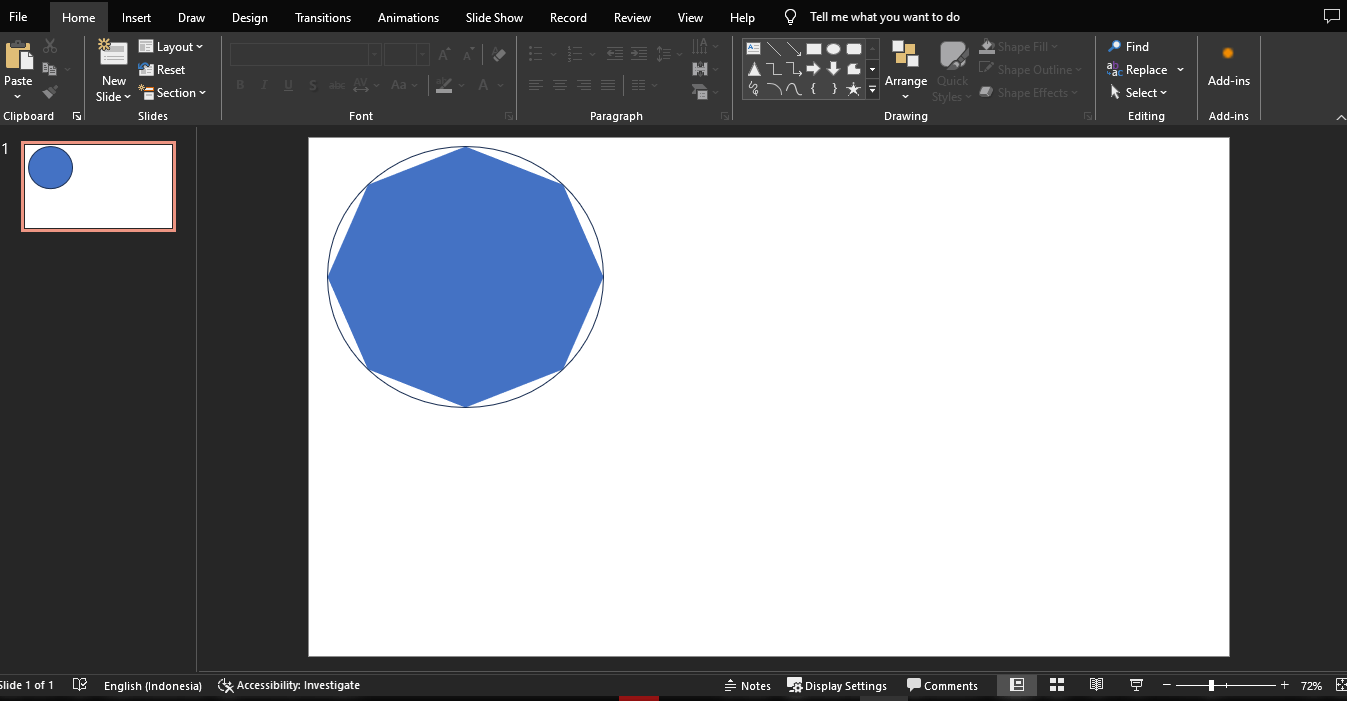Choose the 5-point star shape
This screenshot has width=1347, height=701.
(853, 90)
